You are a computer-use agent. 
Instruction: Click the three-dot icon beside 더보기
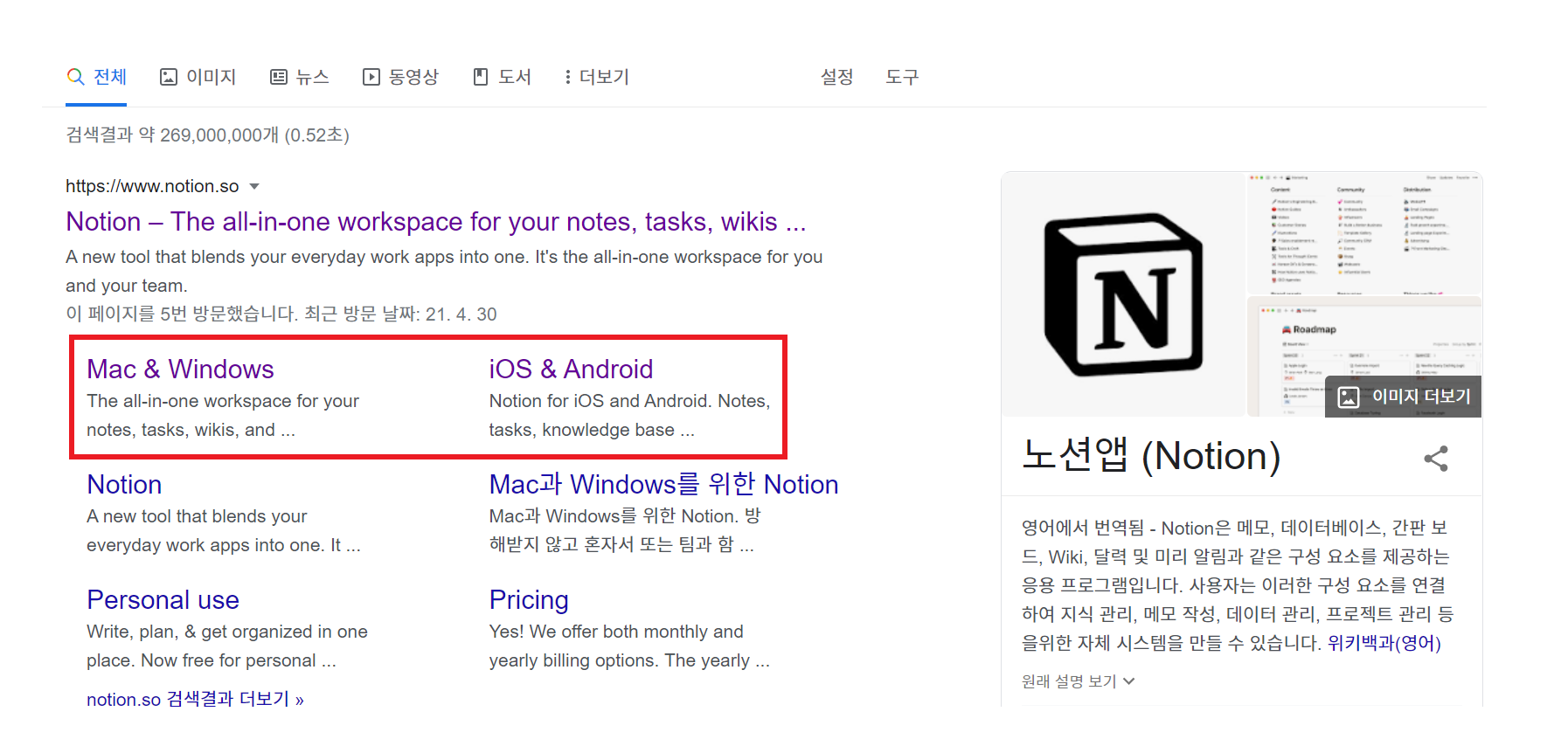coord(568,77)
